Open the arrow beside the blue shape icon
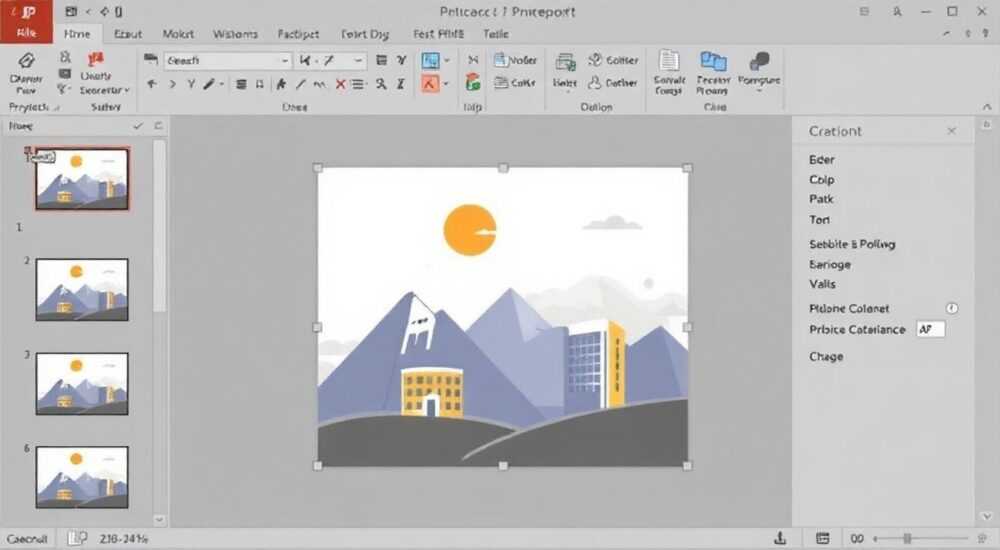Viewport: 1000px width, 550px height. pyautogui.click(x=446, y=61)
